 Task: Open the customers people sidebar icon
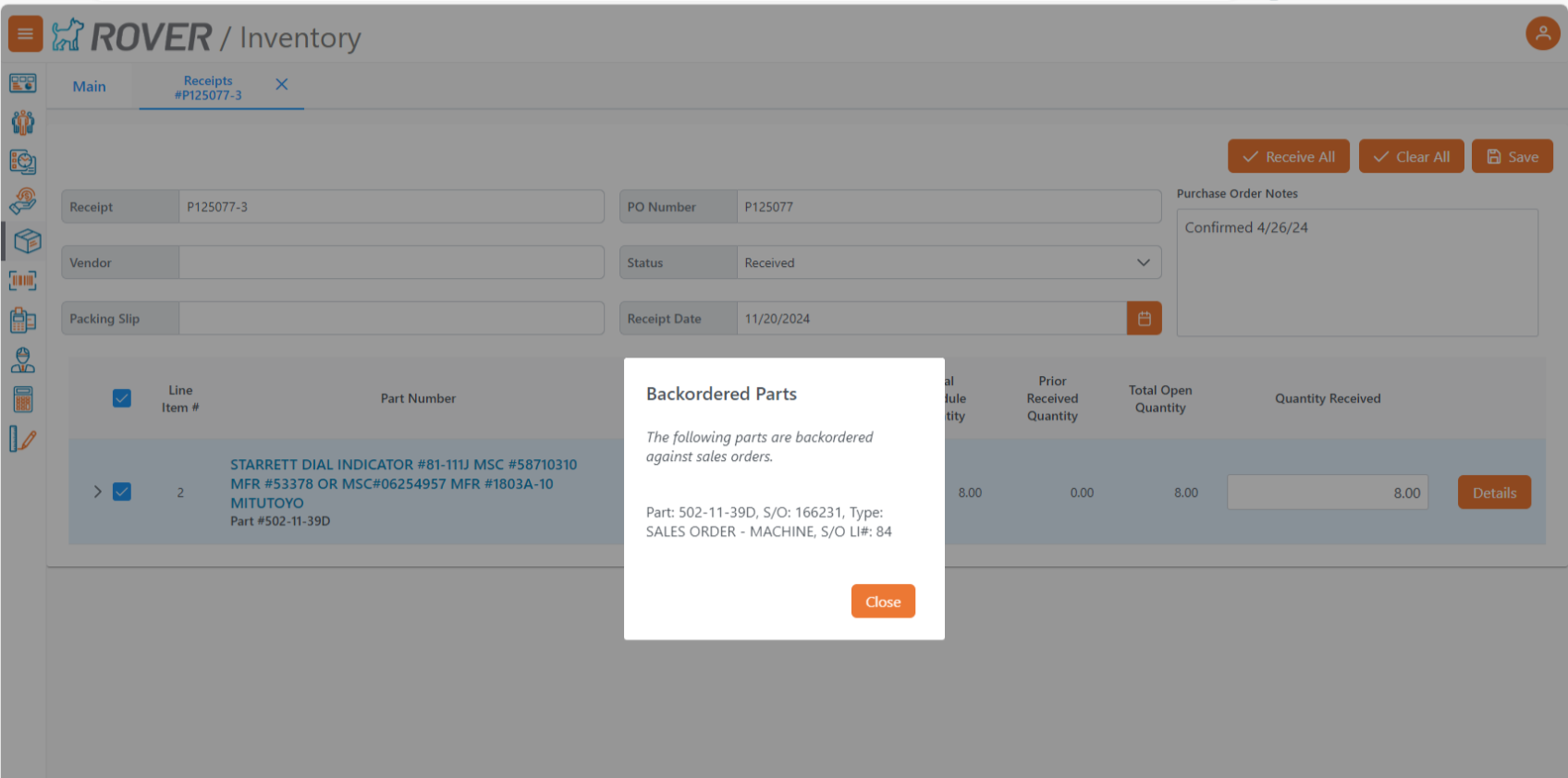point(23,122)
